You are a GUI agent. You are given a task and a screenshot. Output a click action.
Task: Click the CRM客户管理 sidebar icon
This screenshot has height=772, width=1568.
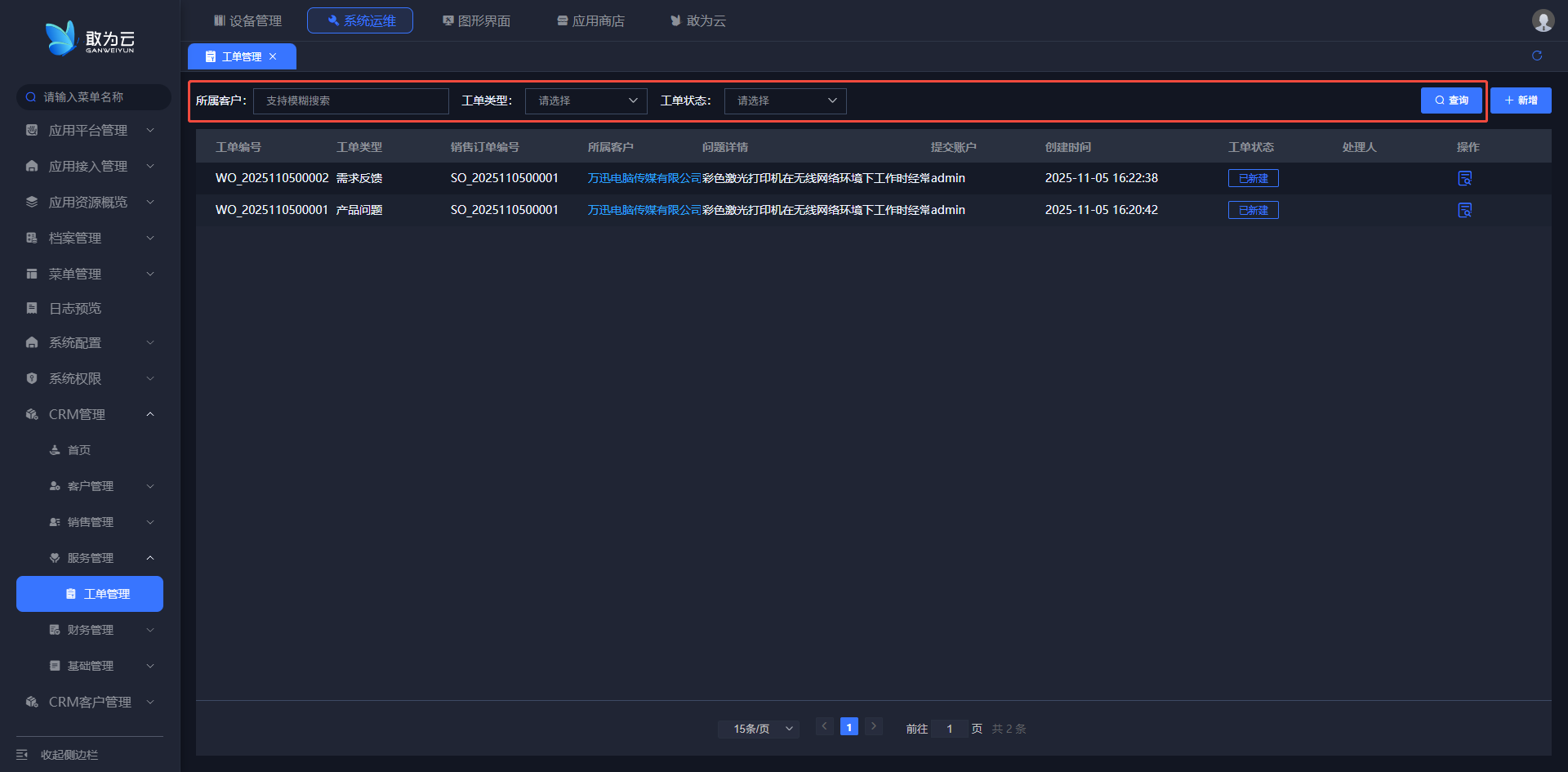pos(32,702)
